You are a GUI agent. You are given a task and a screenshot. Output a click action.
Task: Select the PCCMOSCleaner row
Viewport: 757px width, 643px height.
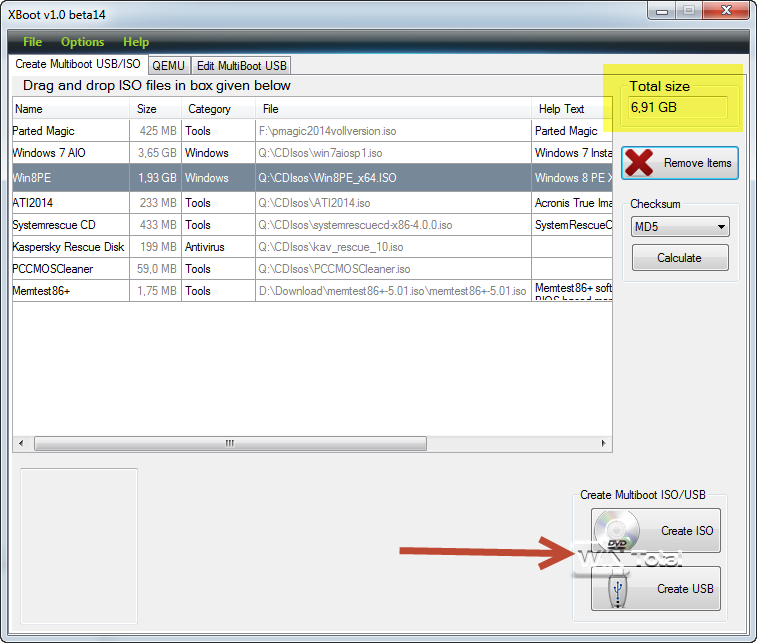tap(312, 269)
